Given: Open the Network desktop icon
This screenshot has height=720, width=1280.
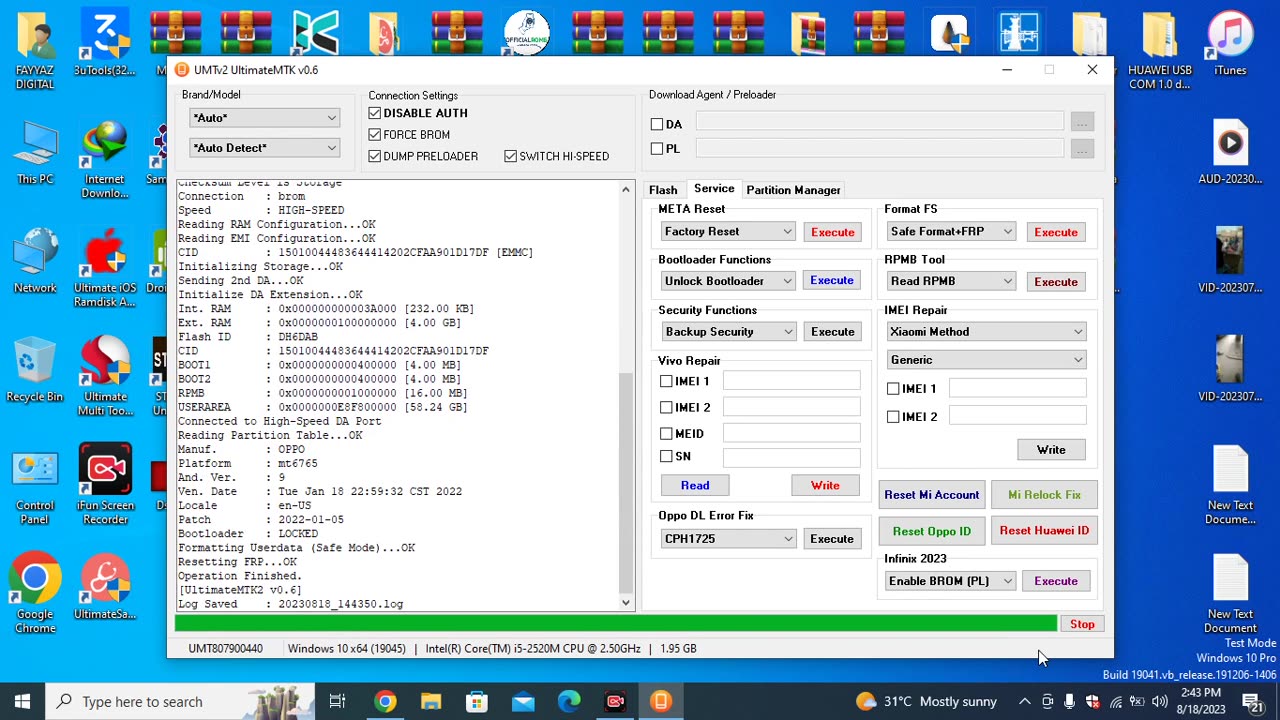Looking at the screenshot, I should click(x=35, y=262).
